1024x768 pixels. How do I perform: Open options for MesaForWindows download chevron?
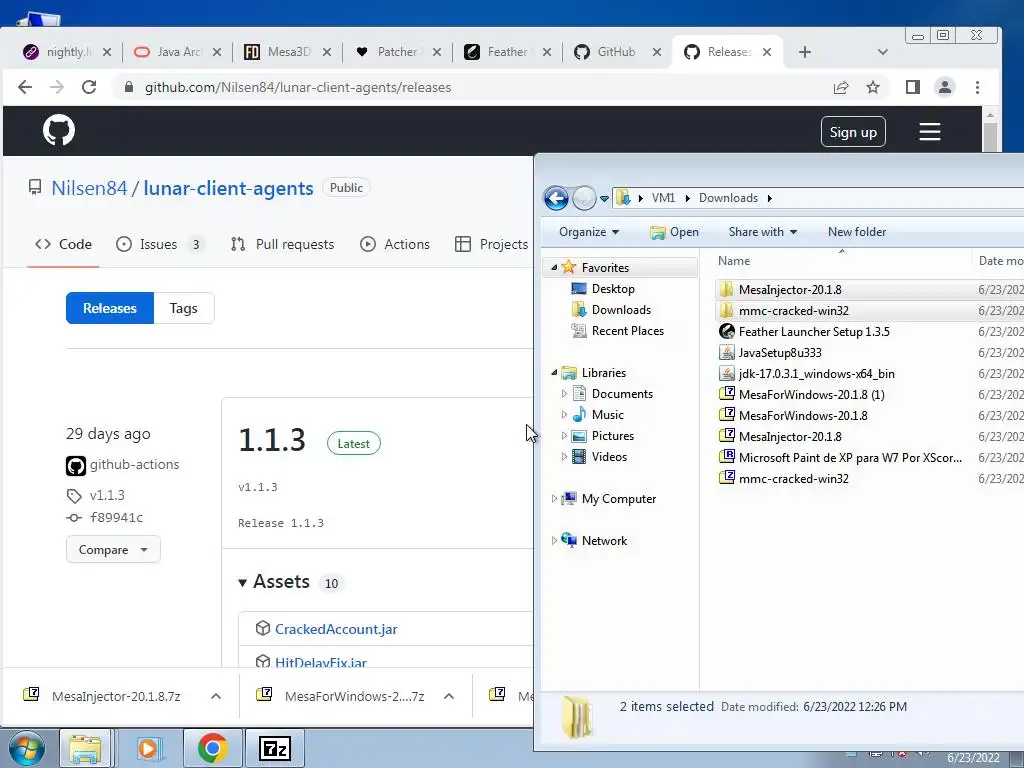[x=449, y=696]
